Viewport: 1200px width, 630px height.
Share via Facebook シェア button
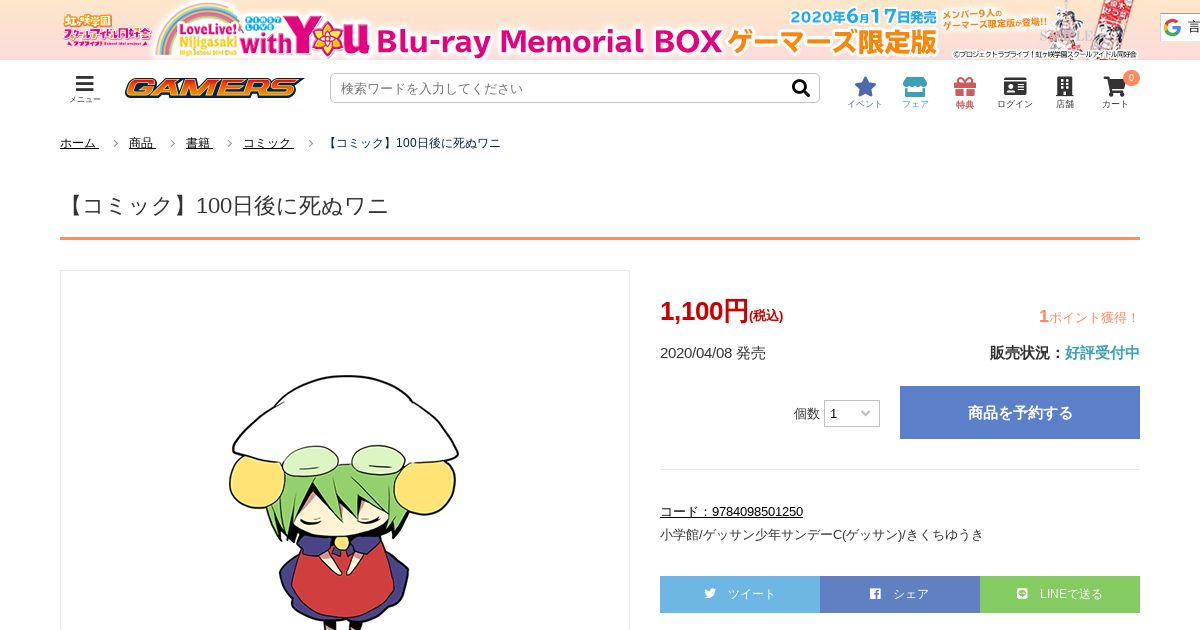(900, 594)
